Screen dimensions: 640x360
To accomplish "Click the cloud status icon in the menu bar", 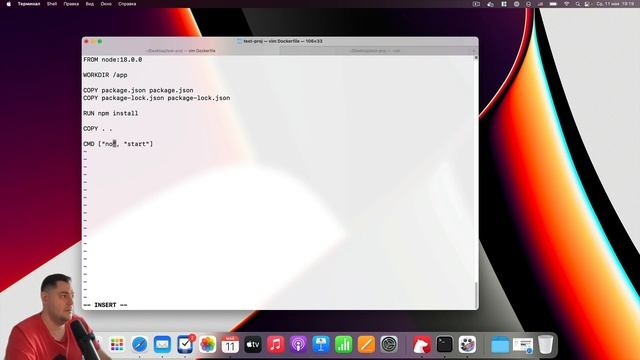I will (491, 4).
